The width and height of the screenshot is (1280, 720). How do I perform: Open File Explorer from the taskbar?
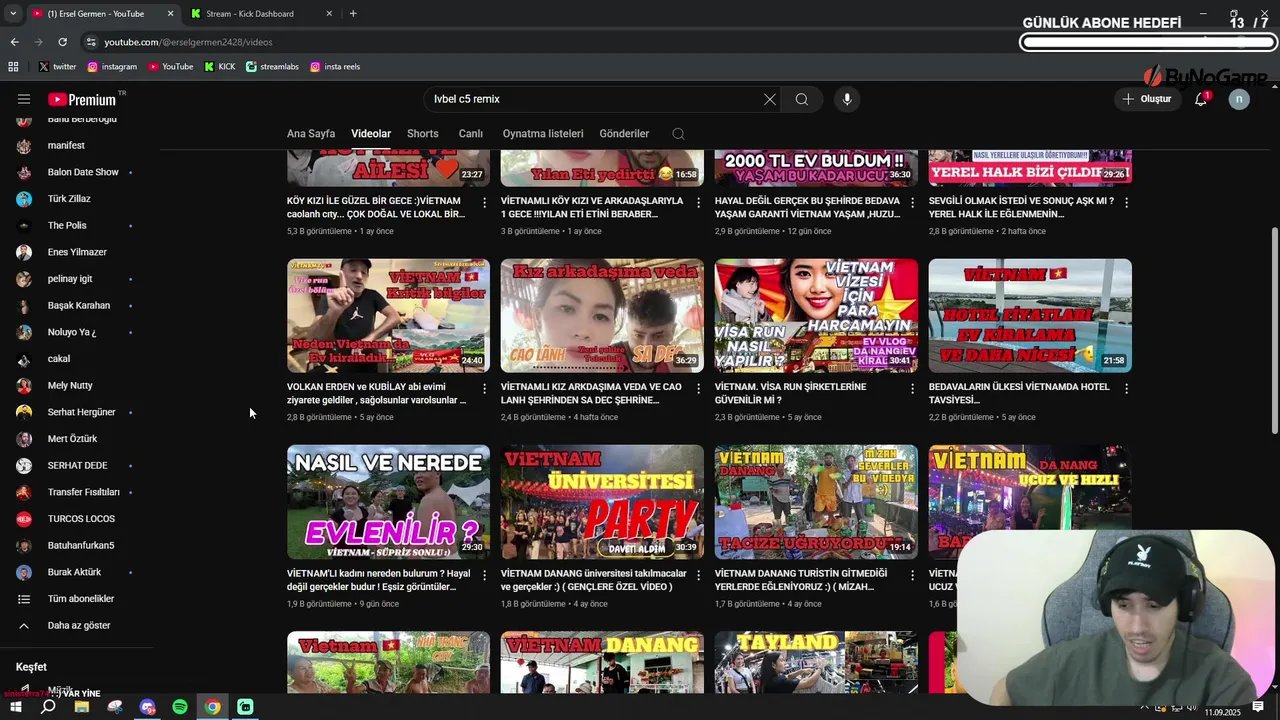point(82,707)
